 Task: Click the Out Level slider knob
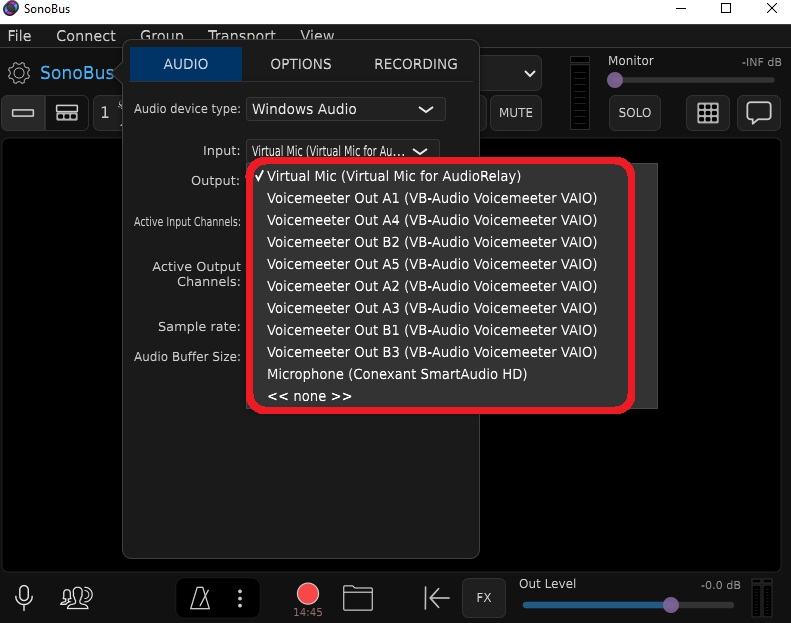coord(671,604)
